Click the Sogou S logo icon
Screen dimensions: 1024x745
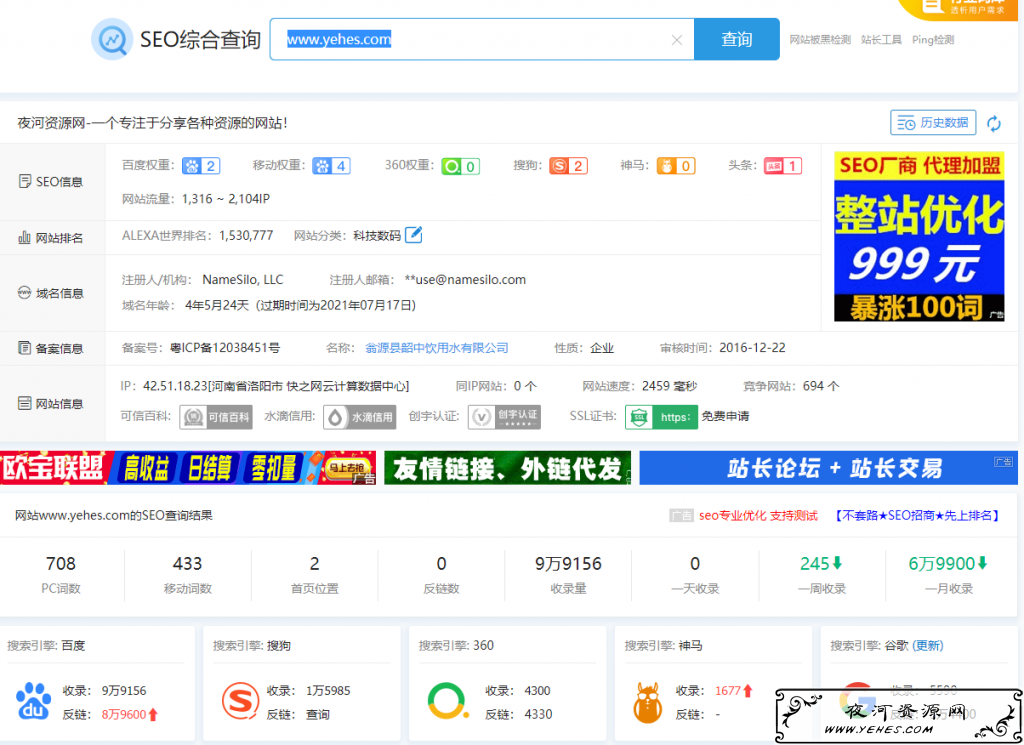coord(240,701)
